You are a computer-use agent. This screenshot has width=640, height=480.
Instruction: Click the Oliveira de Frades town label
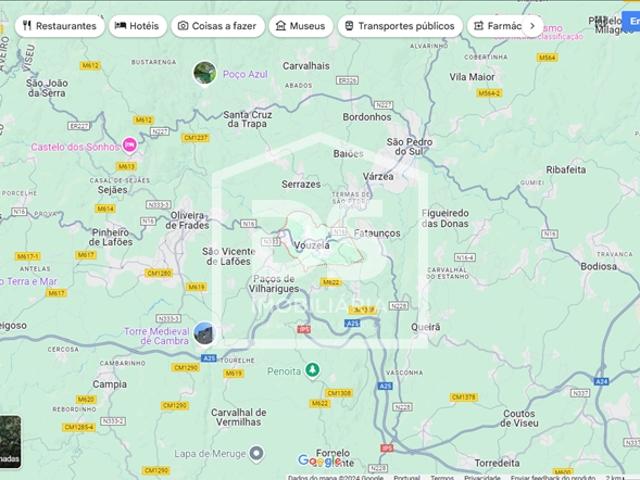[189, 220]
